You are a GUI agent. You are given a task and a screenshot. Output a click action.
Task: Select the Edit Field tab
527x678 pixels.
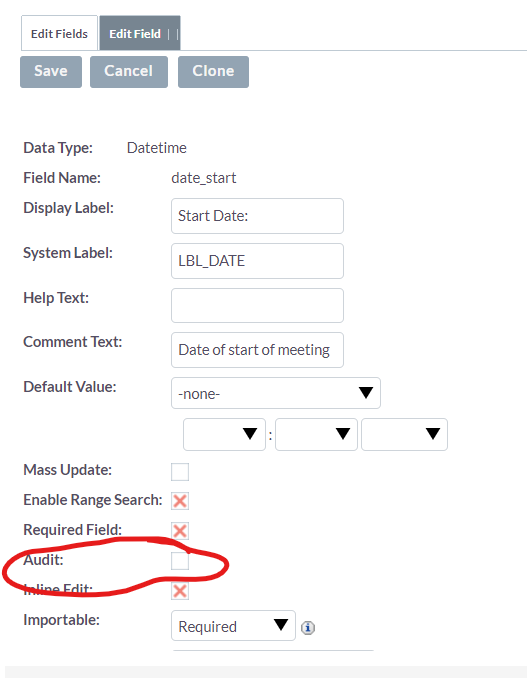pos(140,33)
